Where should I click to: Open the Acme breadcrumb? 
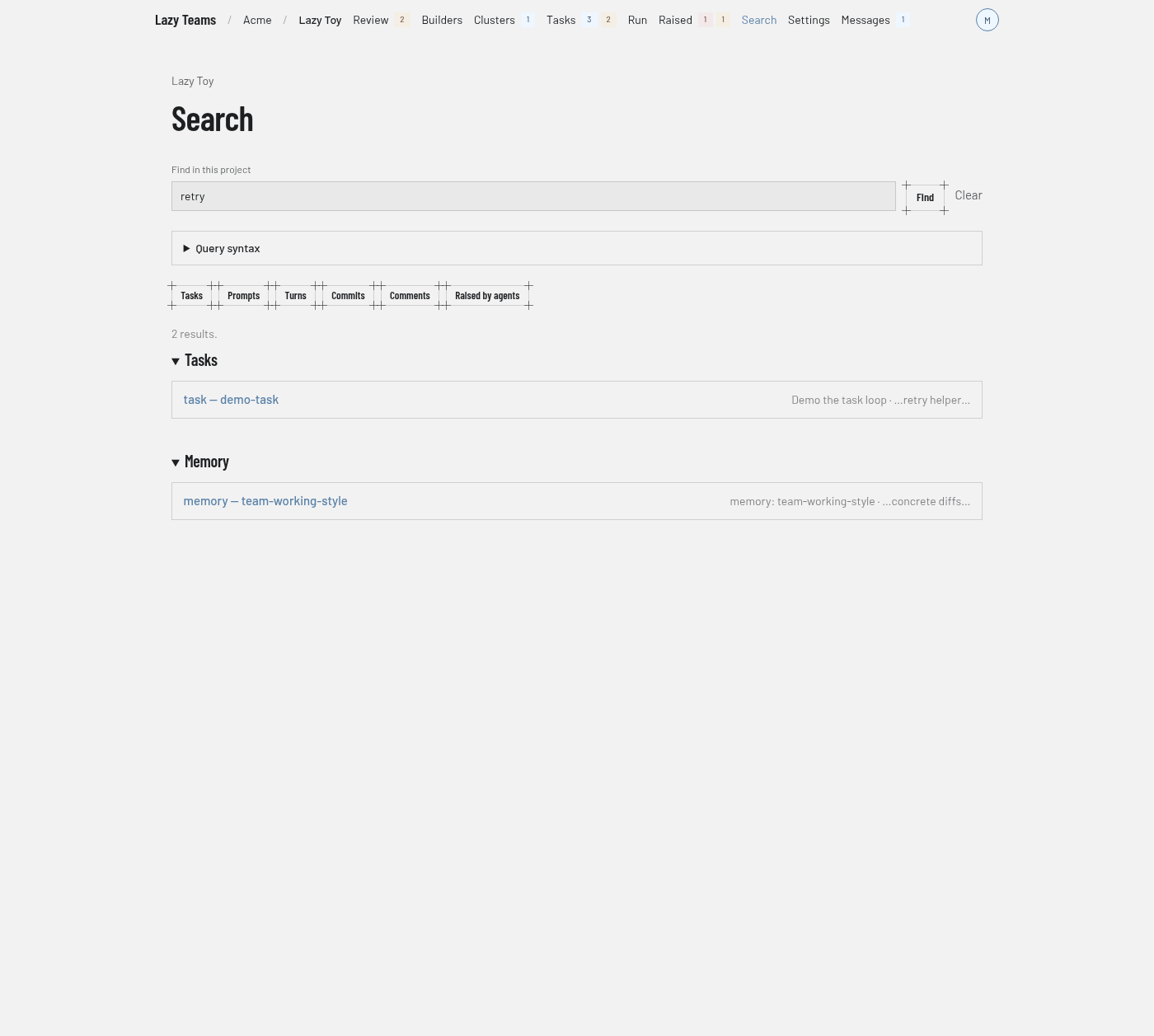point(257,20)
